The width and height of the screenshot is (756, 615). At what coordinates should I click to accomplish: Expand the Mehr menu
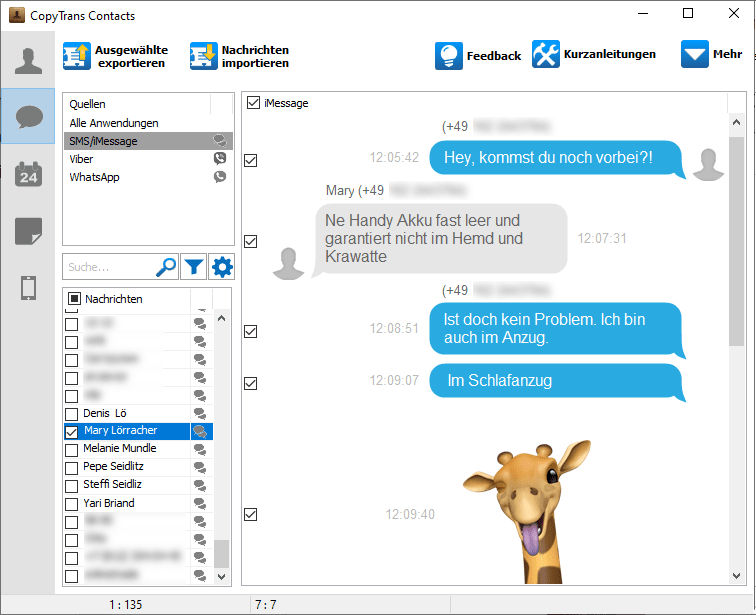[x=711, y=54]
